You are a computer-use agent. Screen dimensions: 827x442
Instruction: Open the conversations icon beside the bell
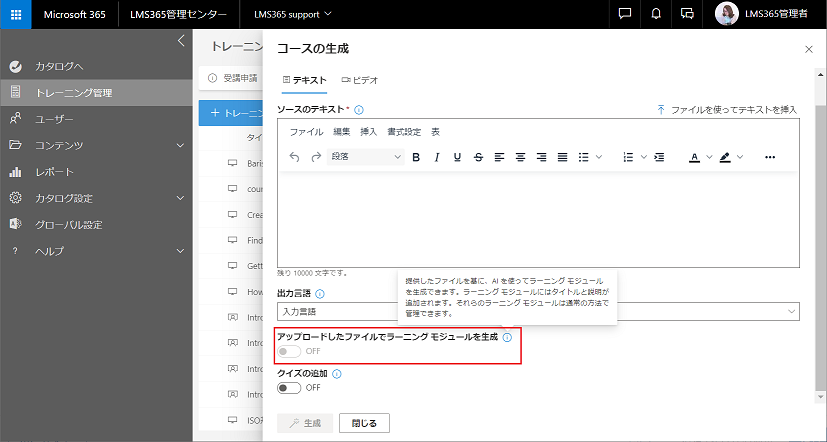(x=687, y=14)
